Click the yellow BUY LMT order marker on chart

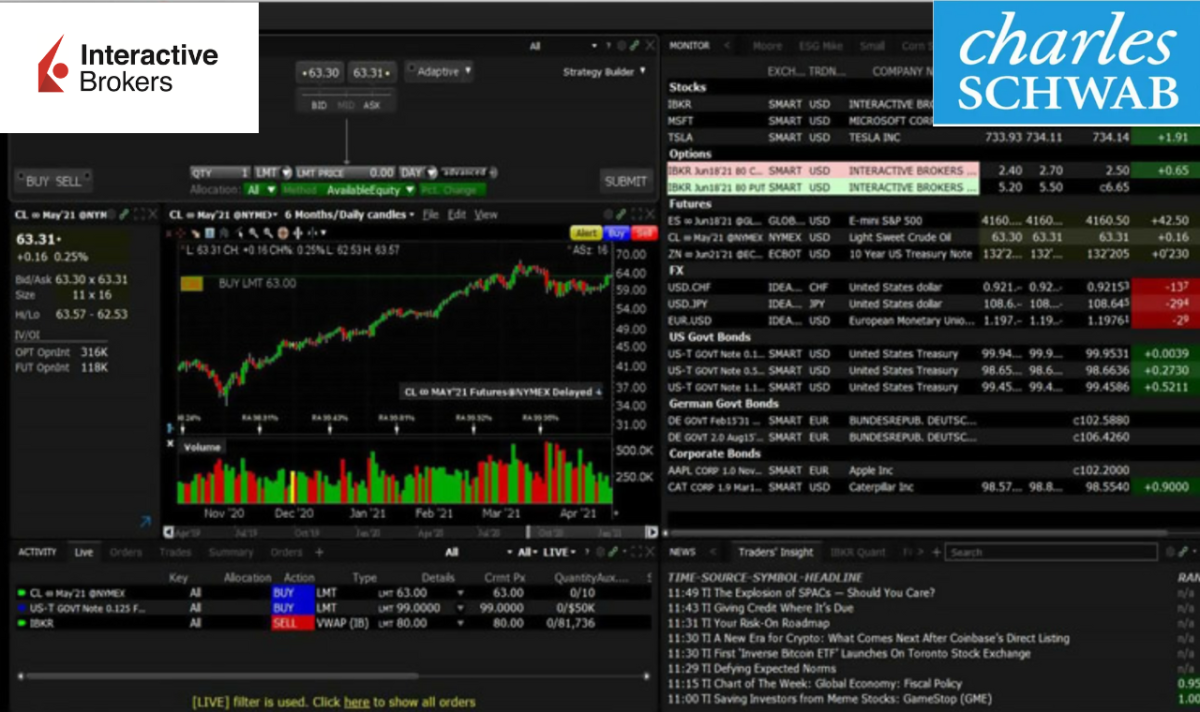[x=191, y=284]
